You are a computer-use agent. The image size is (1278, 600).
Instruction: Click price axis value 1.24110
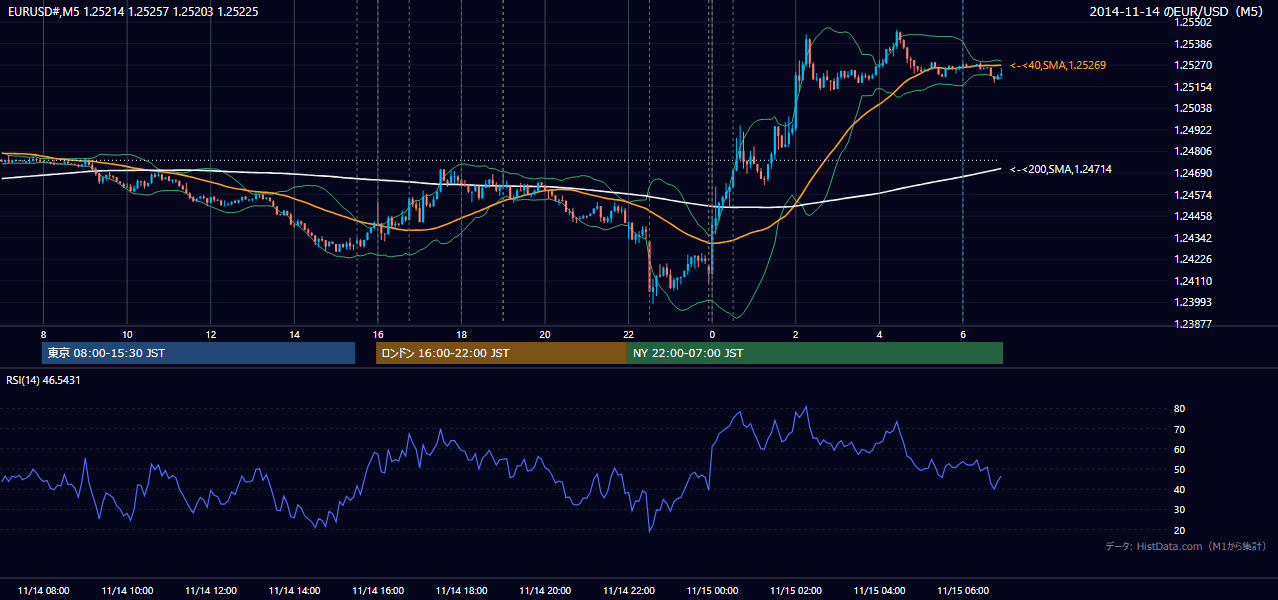pos(1194,281)
